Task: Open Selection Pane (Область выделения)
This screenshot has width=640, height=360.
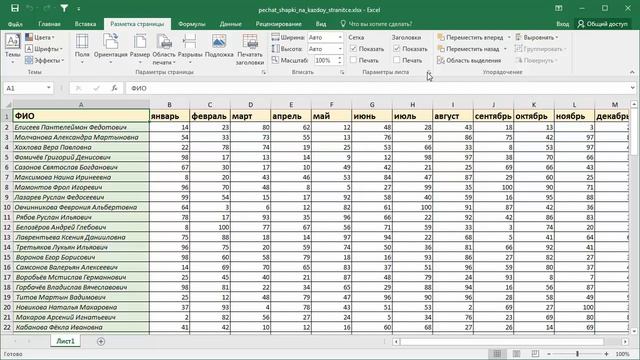Action: coord(469,60)
